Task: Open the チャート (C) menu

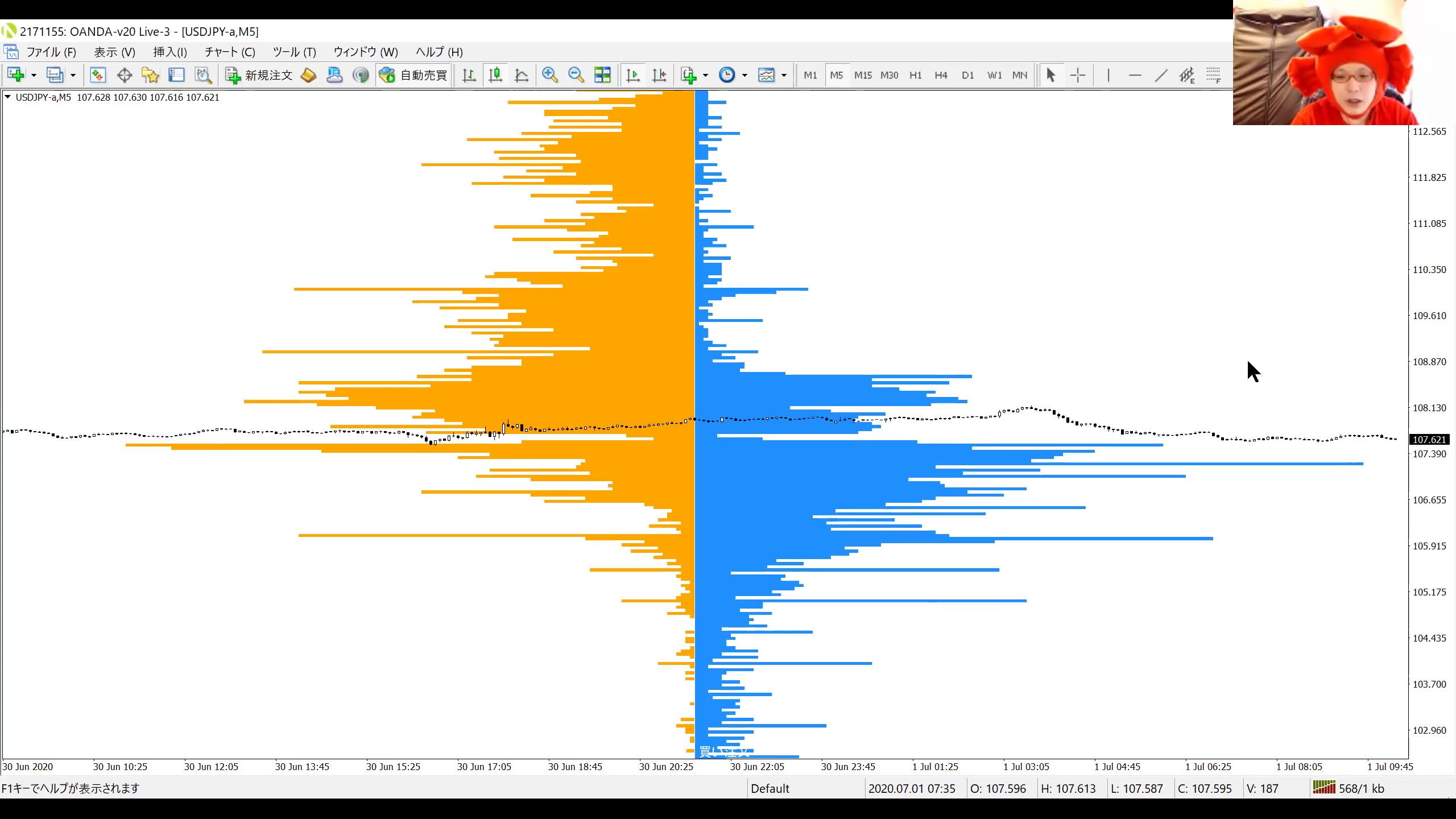Action: point(230,52)
